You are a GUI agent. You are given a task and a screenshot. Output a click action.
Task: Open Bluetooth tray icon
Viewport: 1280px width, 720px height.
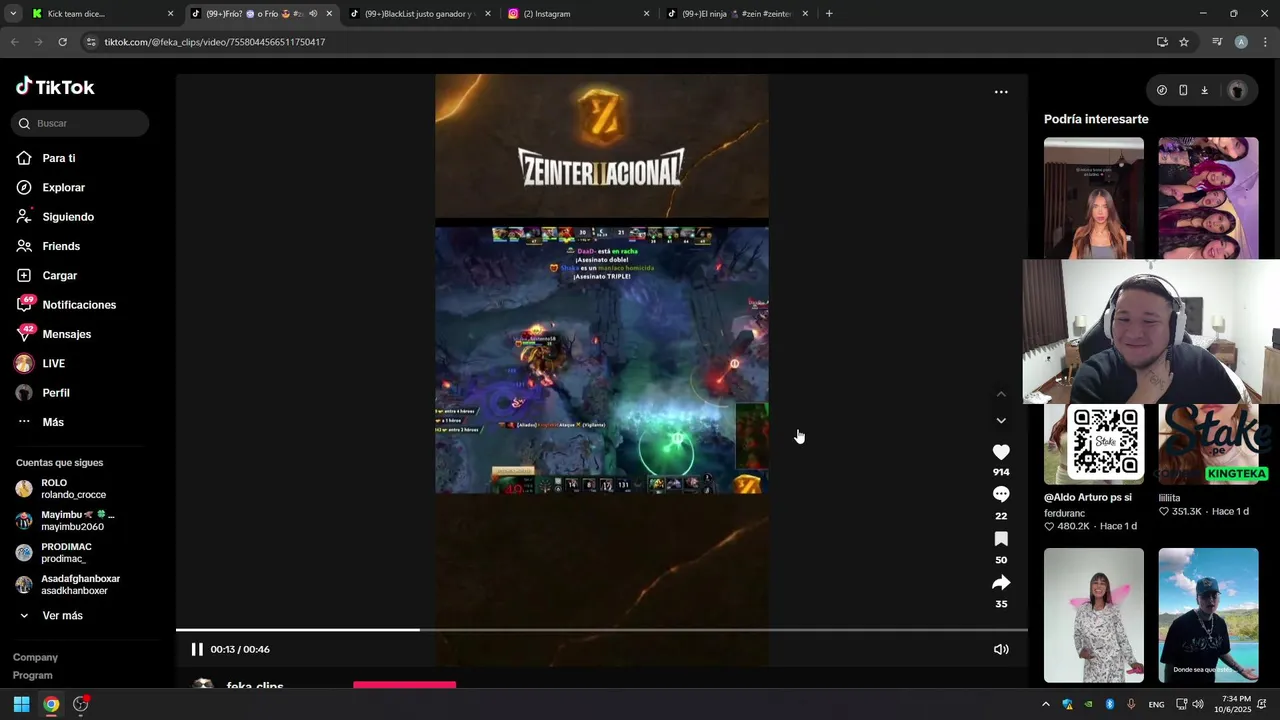(x=1110, y=704)
